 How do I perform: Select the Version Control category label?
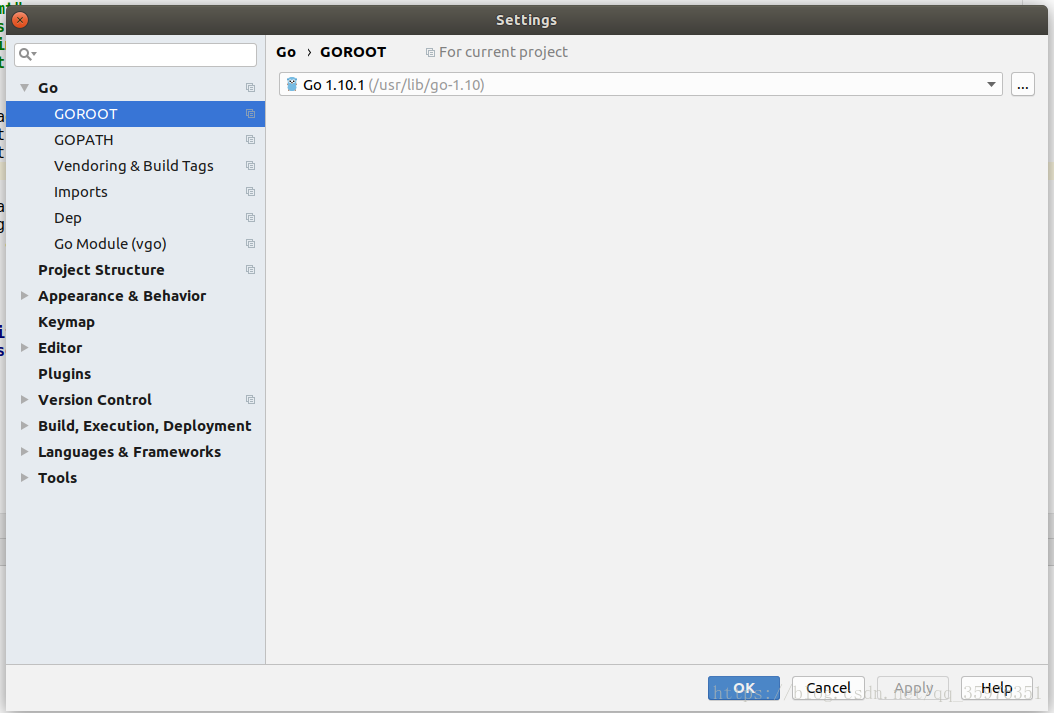pyautogui.click(x=95, y=400)
